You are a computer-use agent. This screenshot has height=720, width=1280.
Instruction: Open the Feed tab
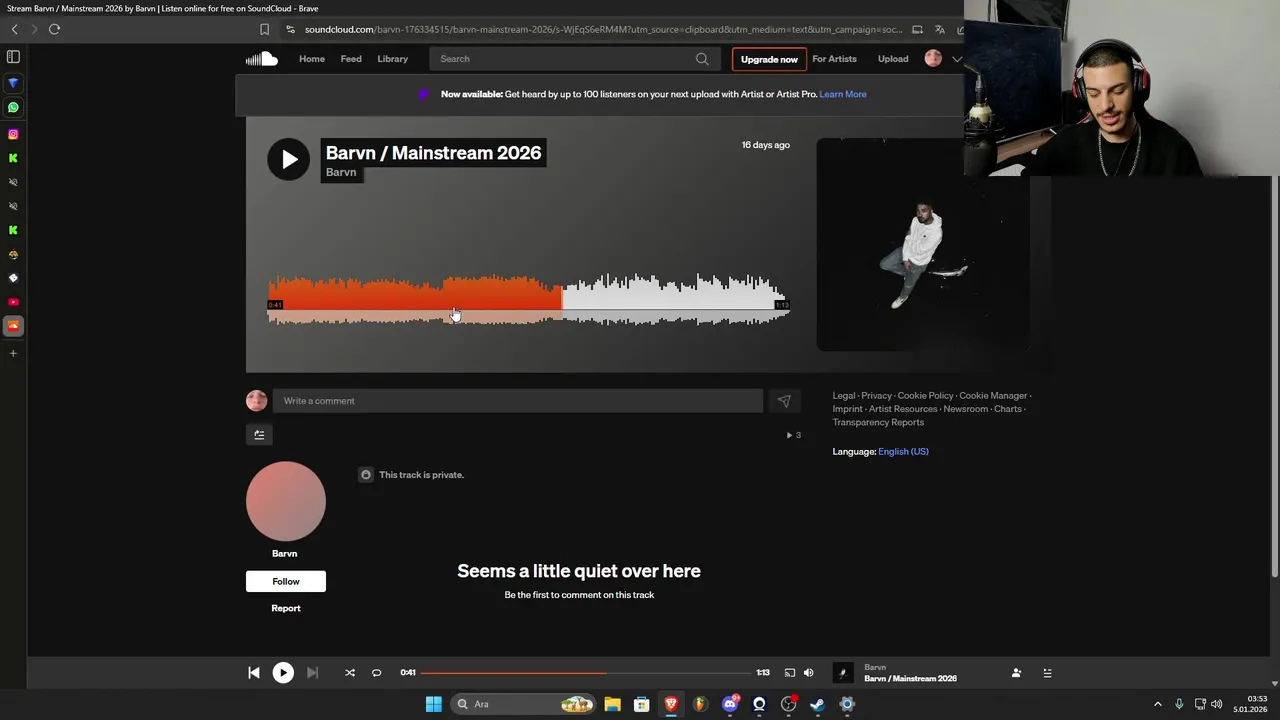click(x=351, y=59)
